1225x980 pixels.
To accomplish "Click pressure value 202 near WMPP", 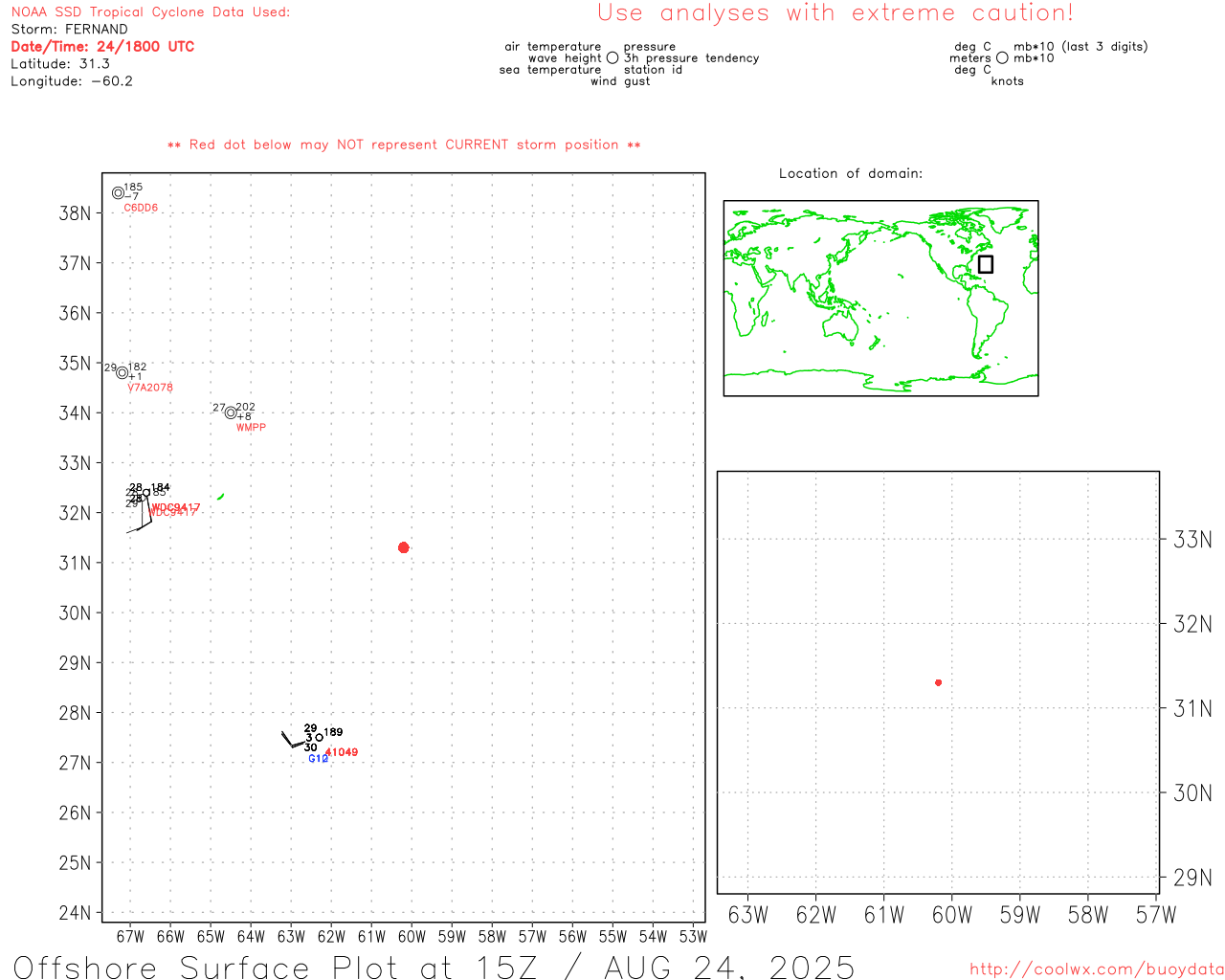I will (245, 407).
